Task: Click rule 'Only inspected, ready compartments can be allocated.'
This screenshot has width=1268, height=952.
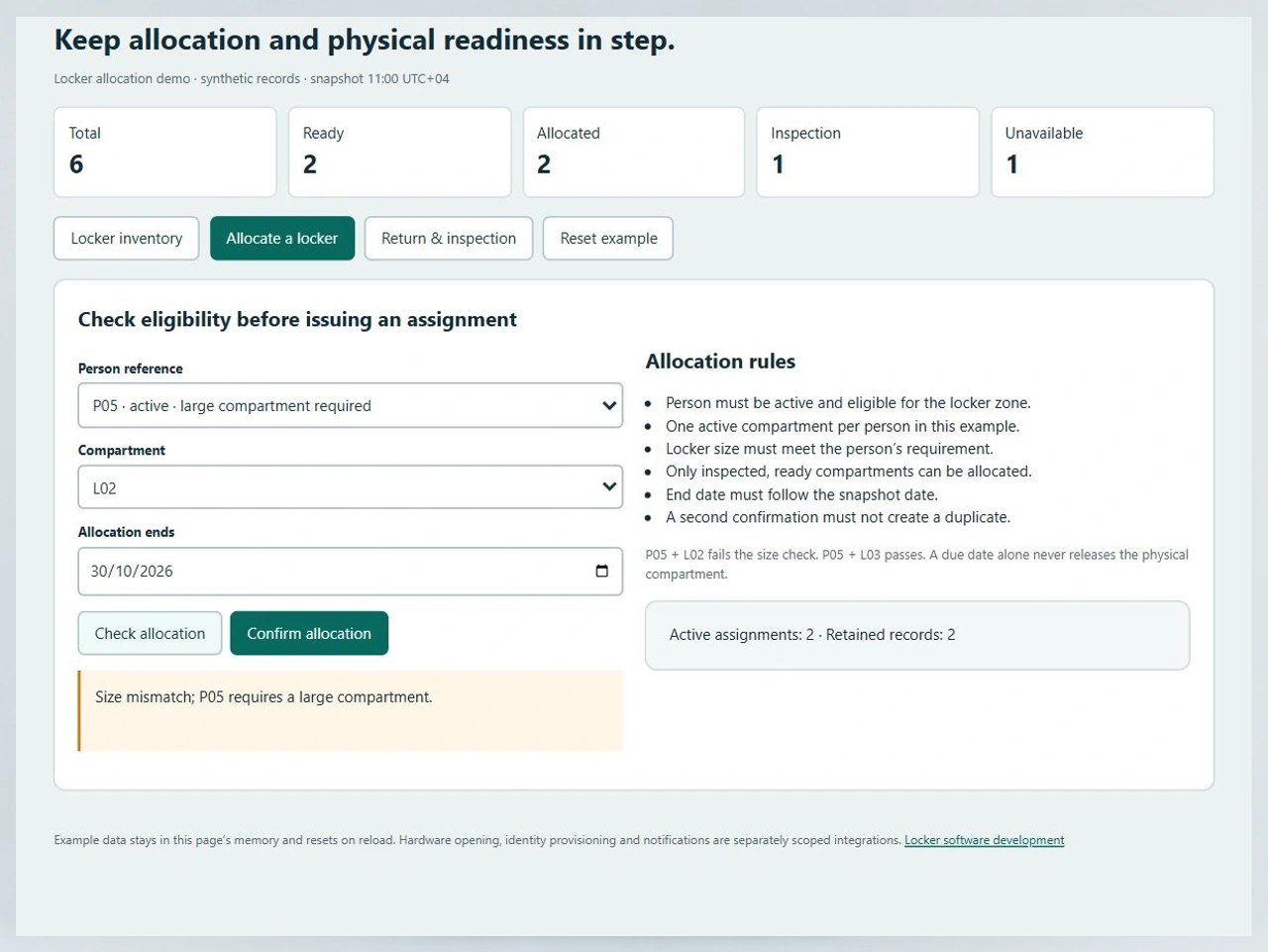Action: click(849, 472)
